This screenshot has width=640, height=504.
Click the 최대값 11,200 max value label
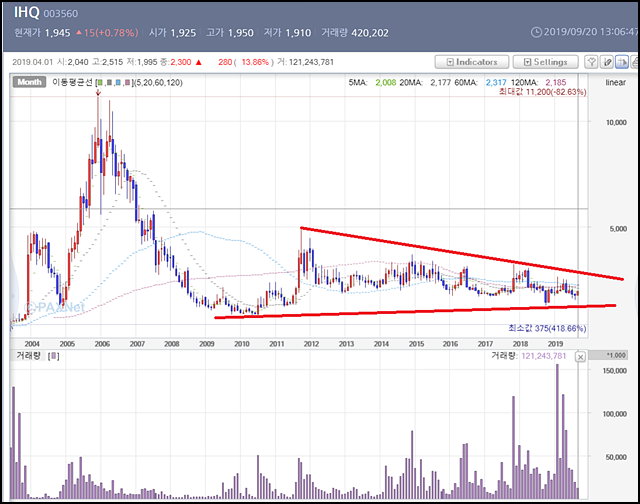click(542, 92)
